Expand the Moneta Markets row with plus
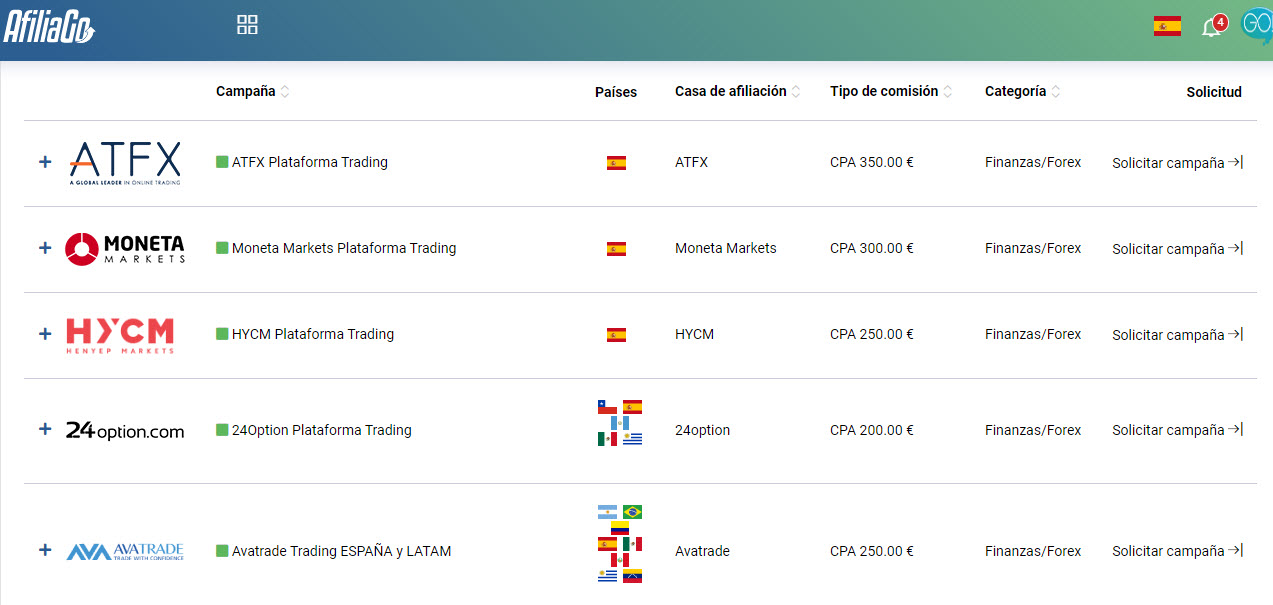 (44, 248)
